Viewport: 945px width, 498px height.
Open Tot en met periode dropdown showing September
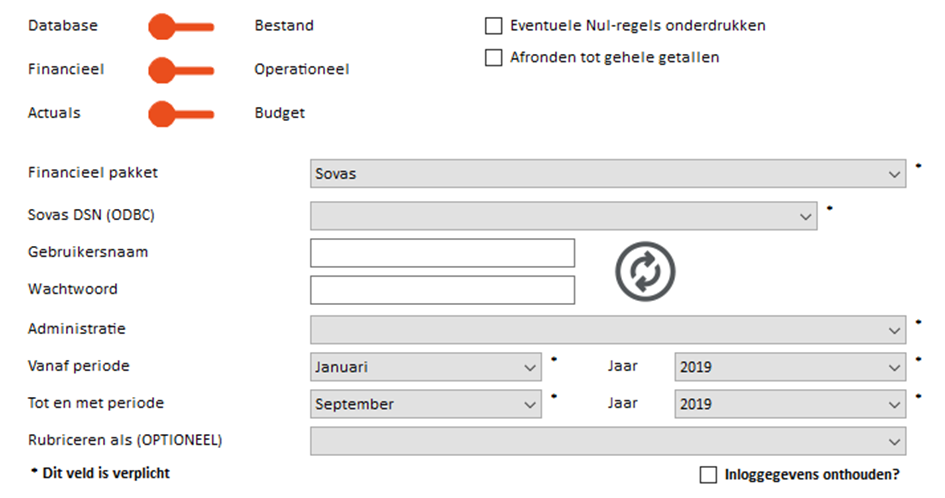point(425,404)
